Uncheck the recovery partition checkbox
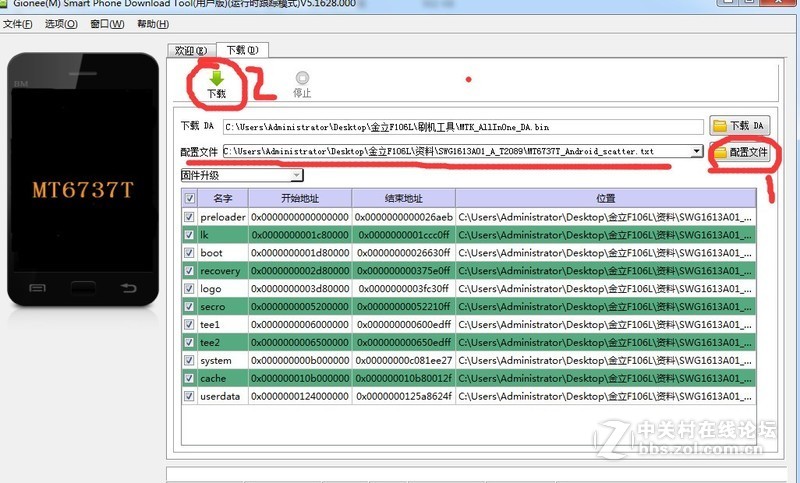800x483 pixels. (x=189, y=270)
